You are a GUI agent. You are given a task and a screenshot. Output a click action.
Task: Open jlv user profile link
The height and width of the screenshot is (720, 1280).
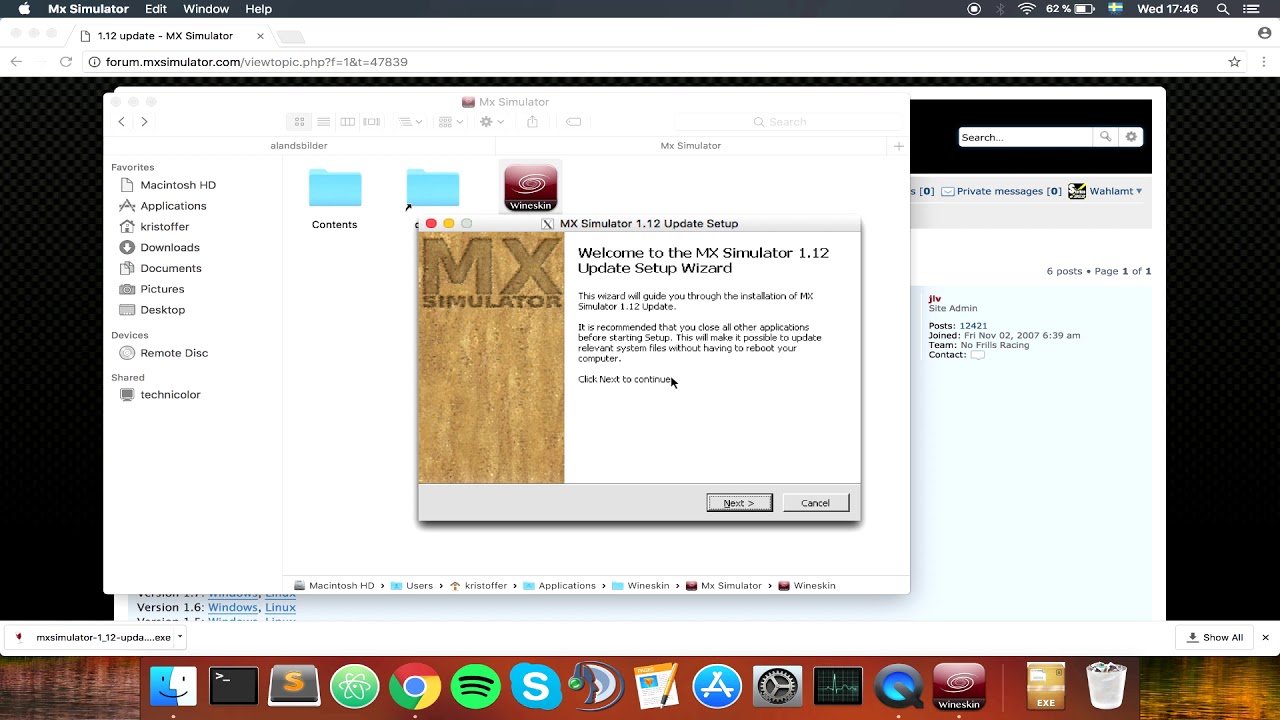coord(934,298)
